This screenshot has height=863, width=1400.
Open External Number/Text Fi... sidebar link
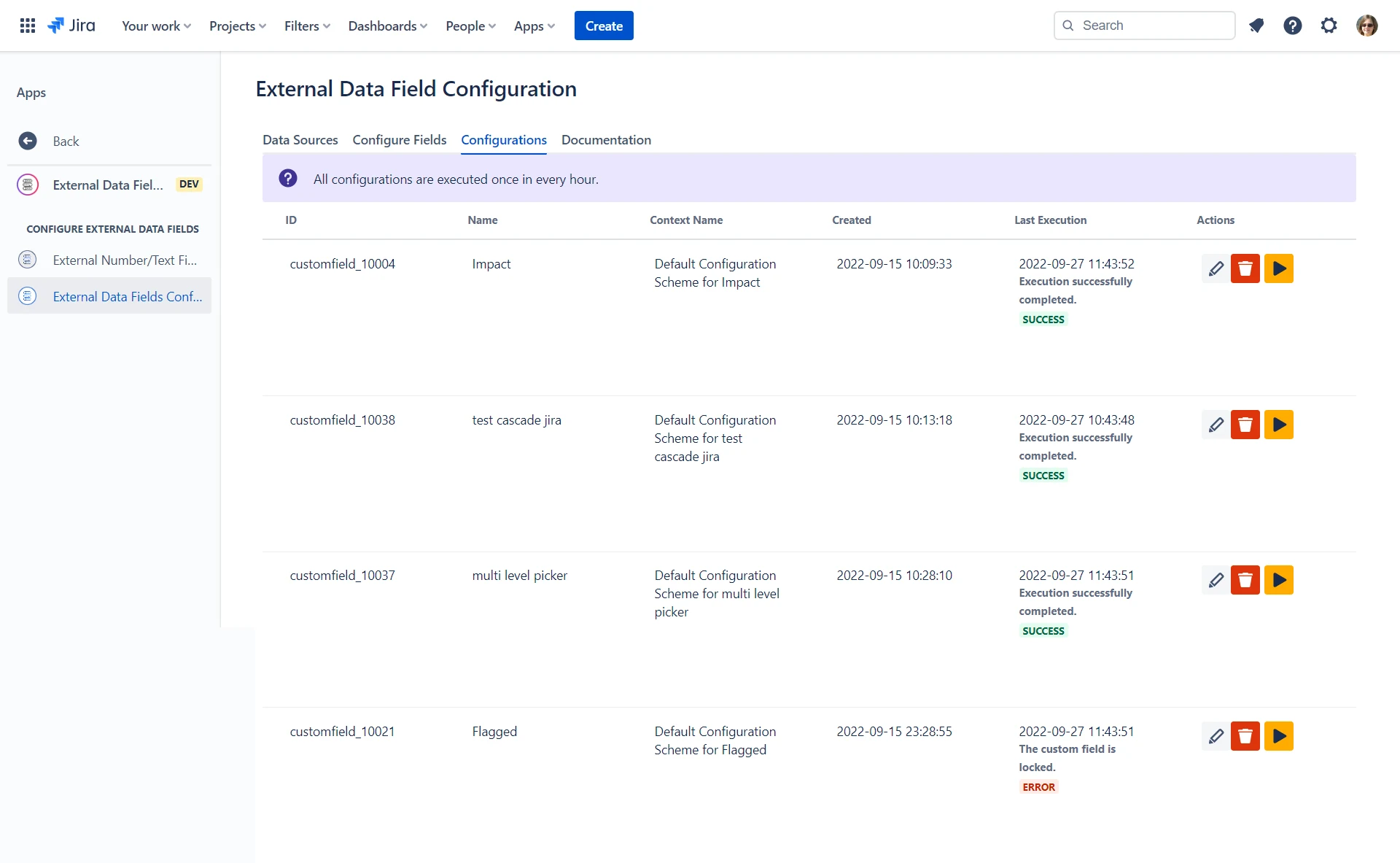click(x=109, y=260)
